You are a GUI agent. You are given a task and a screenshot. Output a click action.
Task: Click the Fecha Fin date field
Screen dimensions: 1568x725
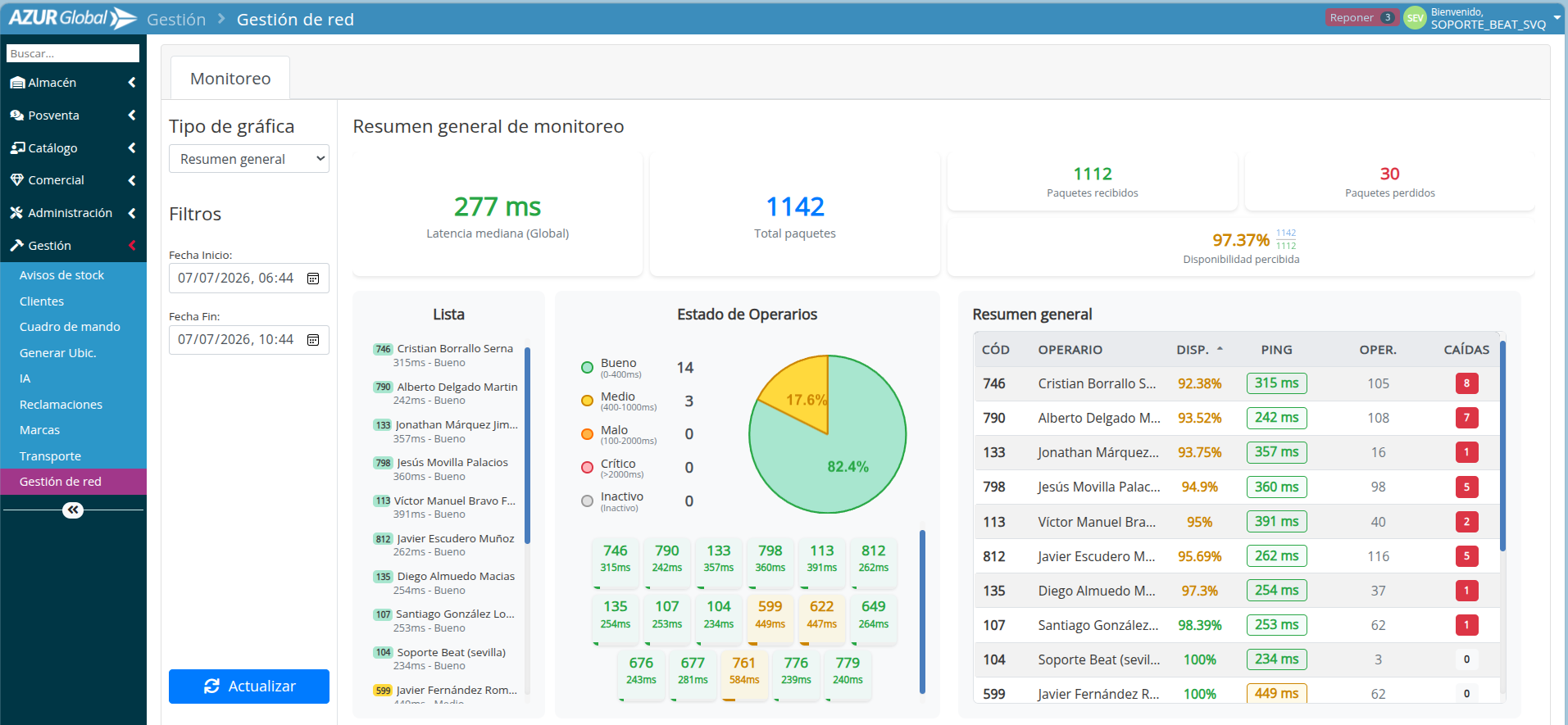pyautogui.click(x=249, y=340)
